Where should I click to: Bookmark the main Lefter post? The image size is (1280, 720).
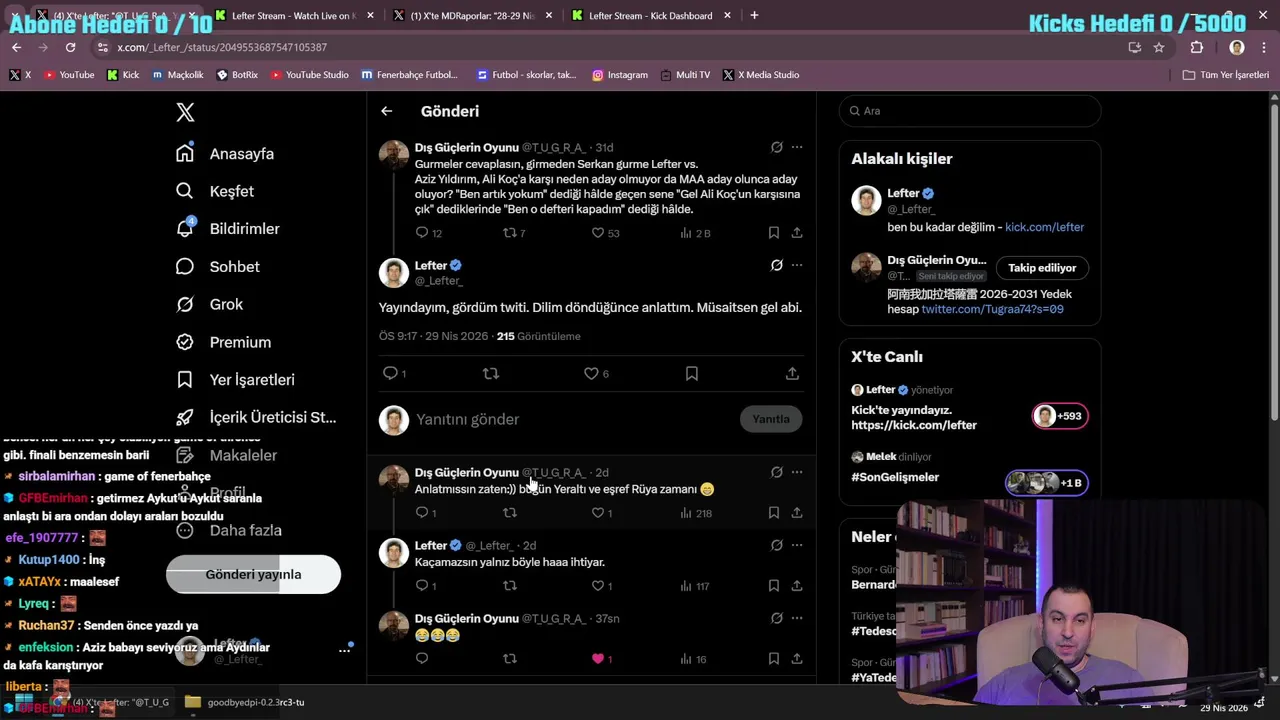coord(692,373)
